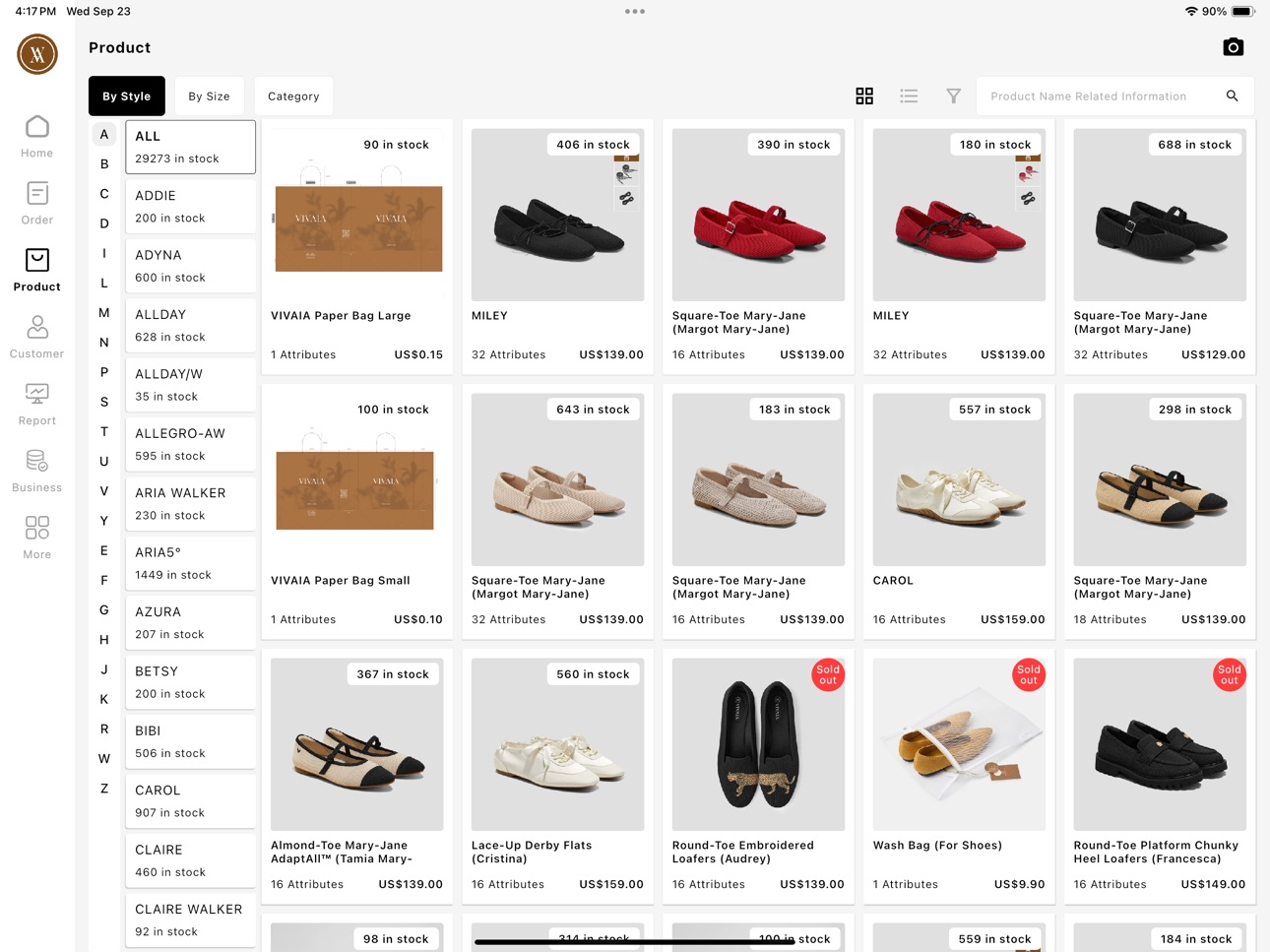The height and width of the screenshot is (952, 1270).
Task: Open the Report section
Action: click(x=37, y=405)
